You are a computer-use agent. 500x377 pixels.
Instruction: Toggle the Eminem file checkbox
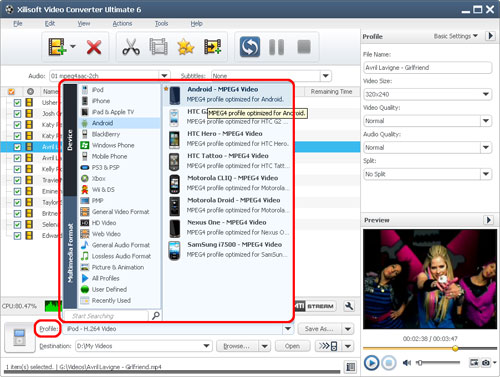[x=17, y=191]
